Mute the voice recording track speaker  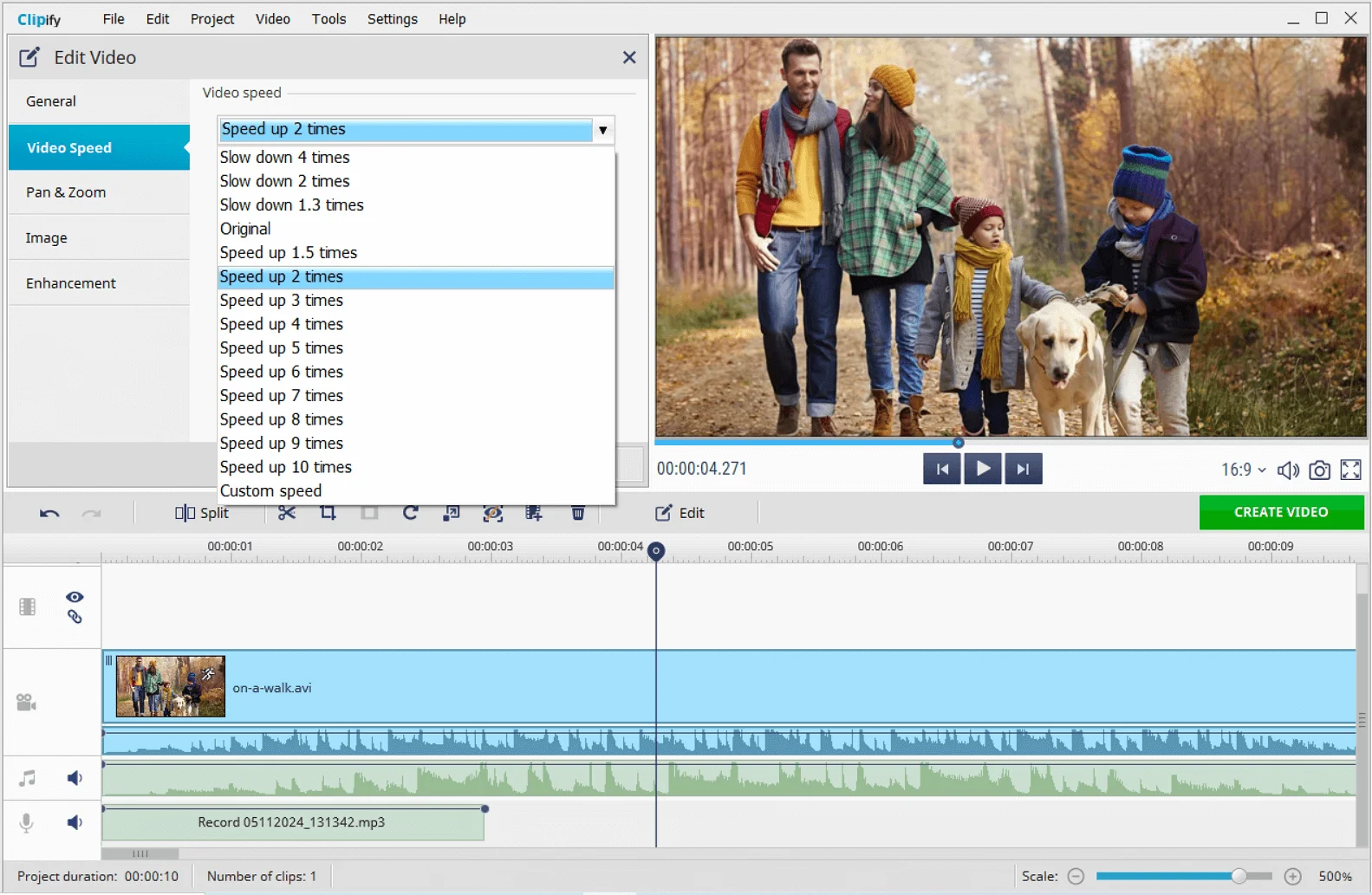(75, 822)
